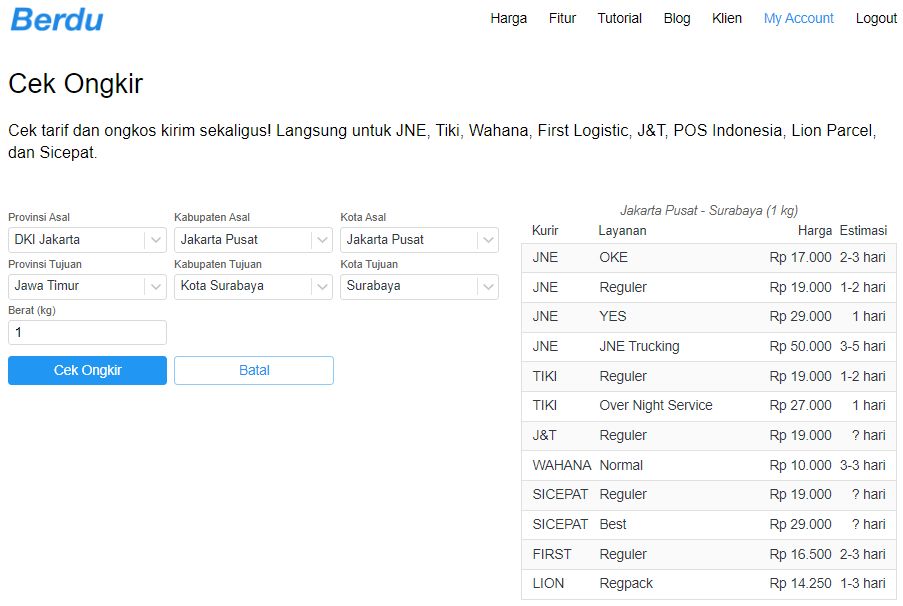Screen dimensions: 903x606
Task: Click the Rp 27.000 TIKI price
Action: [x=800, y=406]
